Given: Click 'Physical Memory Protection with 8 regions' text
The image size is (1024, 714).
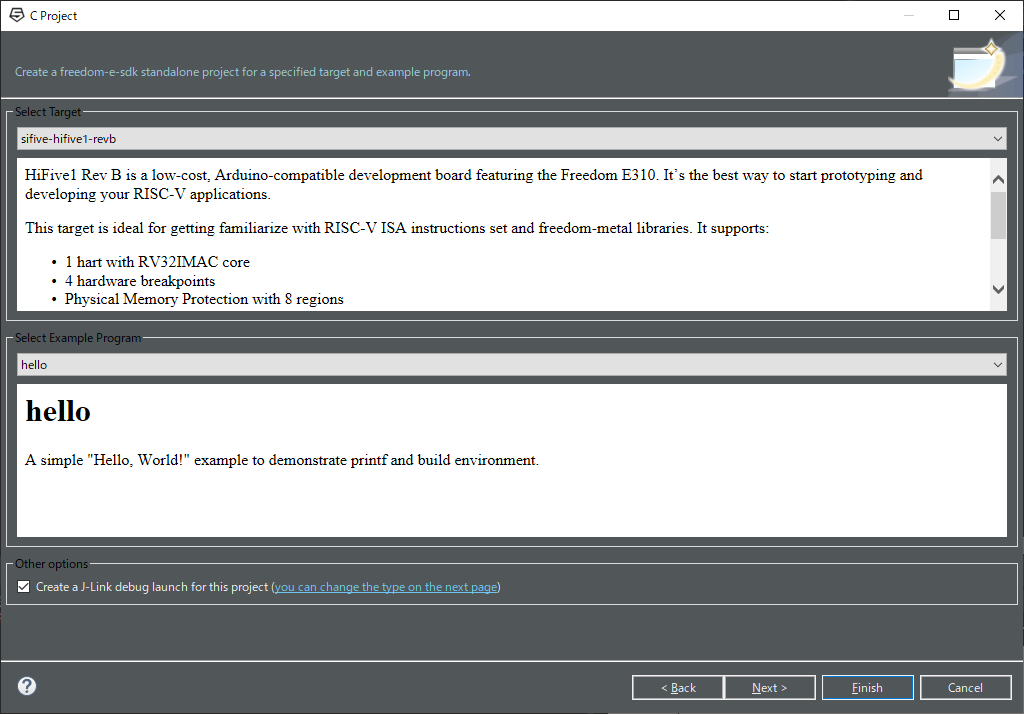Looking at the screenshot, I should point(204,299).
